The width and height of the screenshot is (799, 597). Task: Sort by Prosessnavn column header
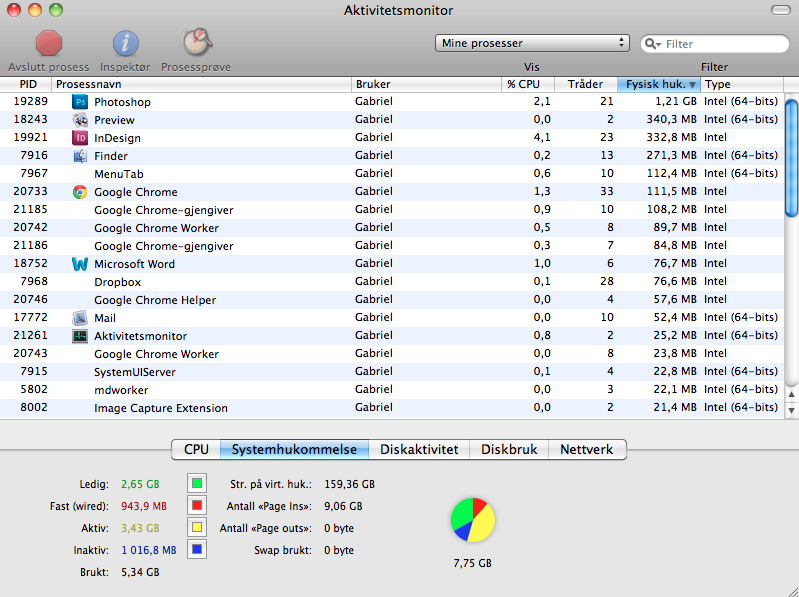(201, 85)
